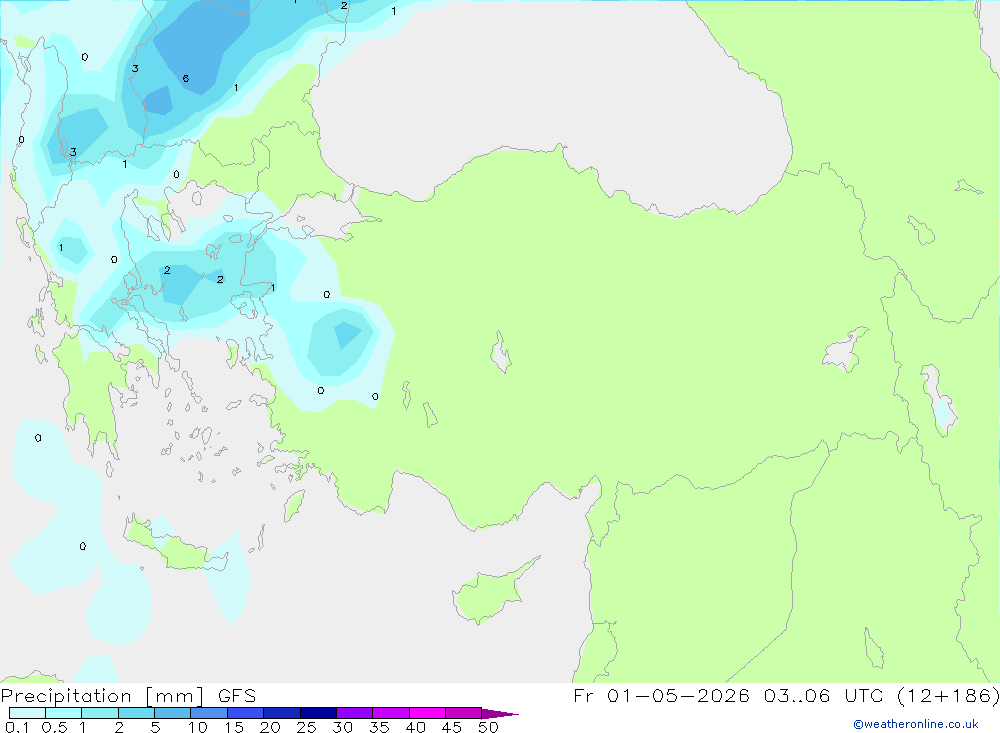Click the 0.1–0.5 mm palest legend swatch
Viewport: 1000px width, 733px height.
[x=27, y=713]
